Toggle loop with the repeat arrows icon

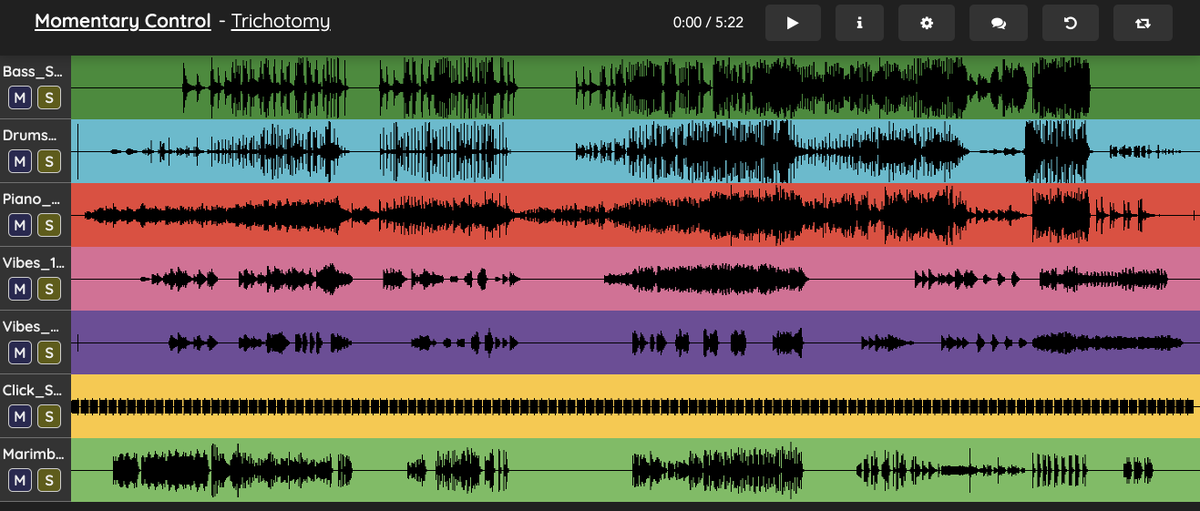1143,23
